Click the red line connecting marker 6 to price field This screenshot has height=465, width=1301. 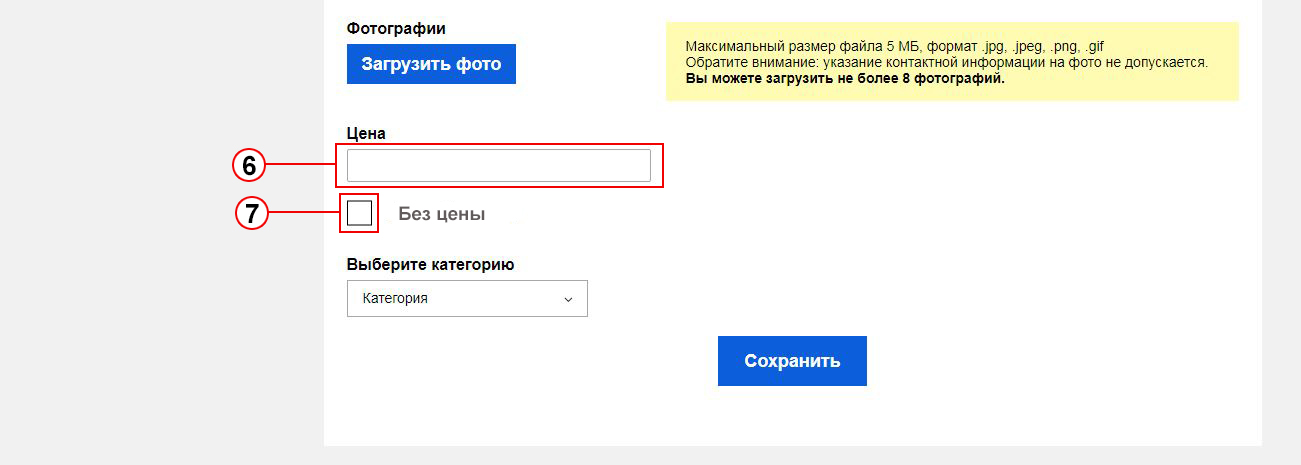301,165
